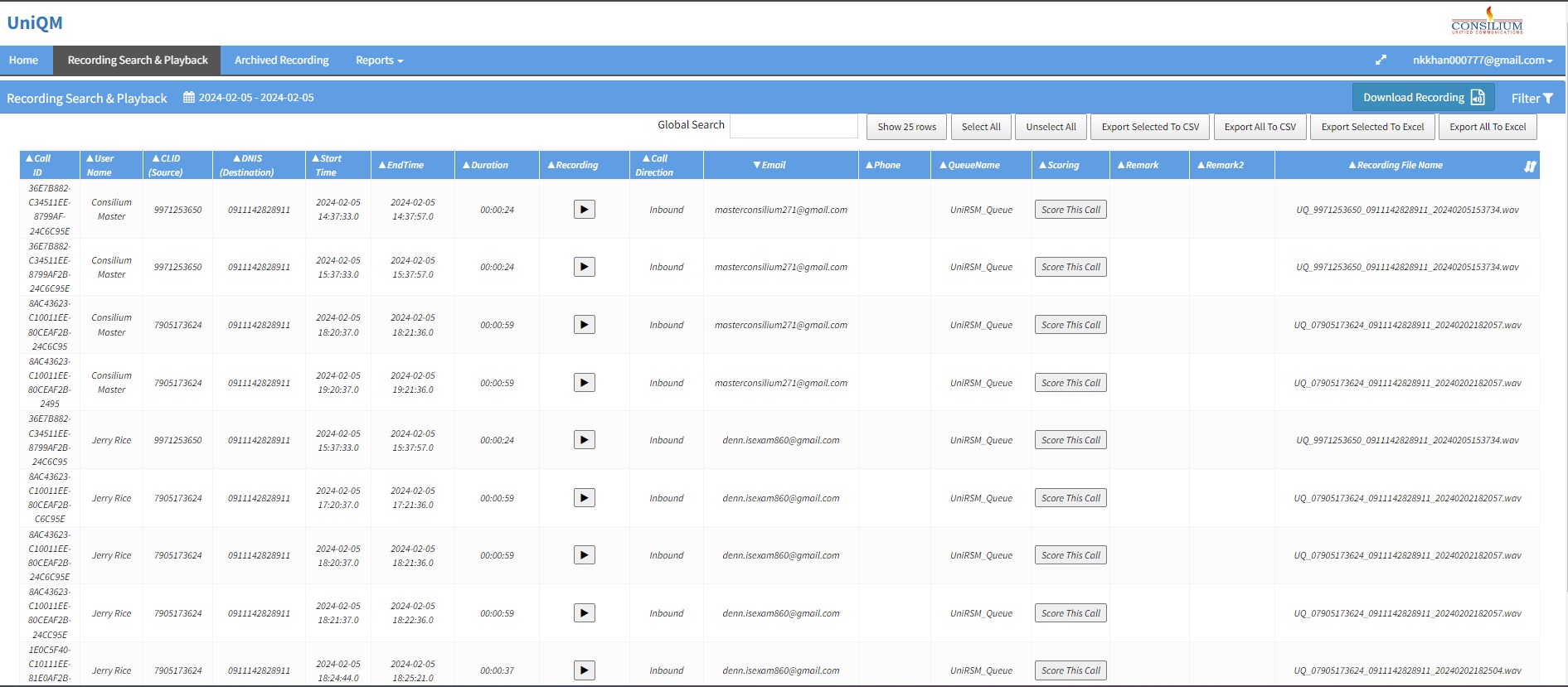Click the Consilium logo

coord(1487,22)
